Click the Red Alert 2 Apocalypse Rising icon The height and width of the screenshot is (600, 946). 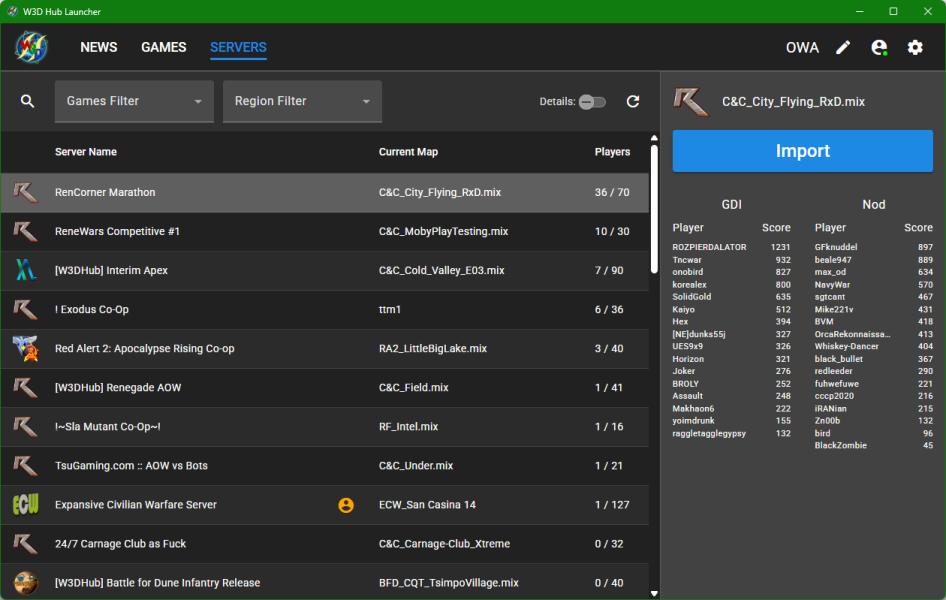[x=25, y=348]
